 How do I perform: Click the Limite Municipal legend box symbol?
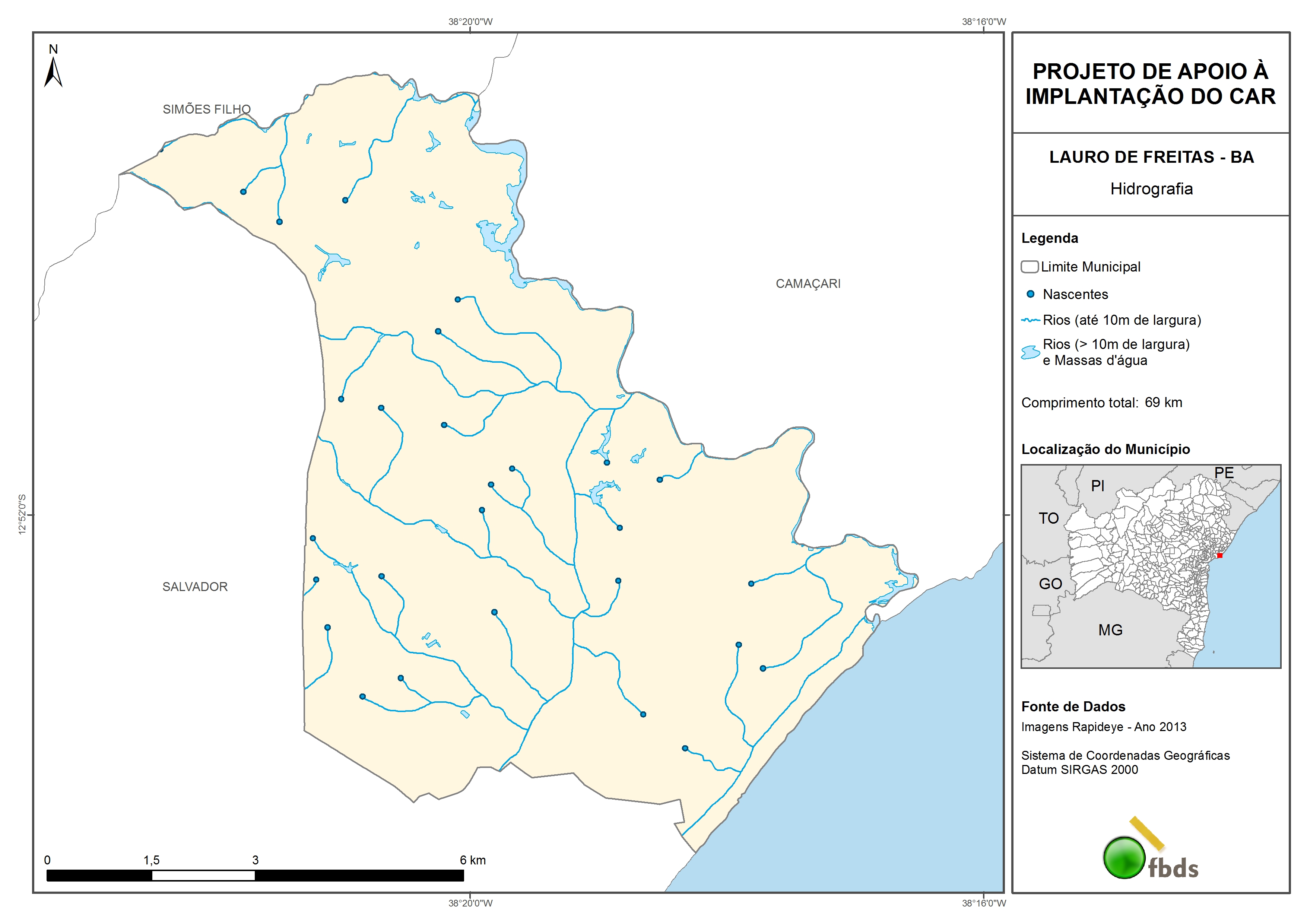click(1029, 267)
